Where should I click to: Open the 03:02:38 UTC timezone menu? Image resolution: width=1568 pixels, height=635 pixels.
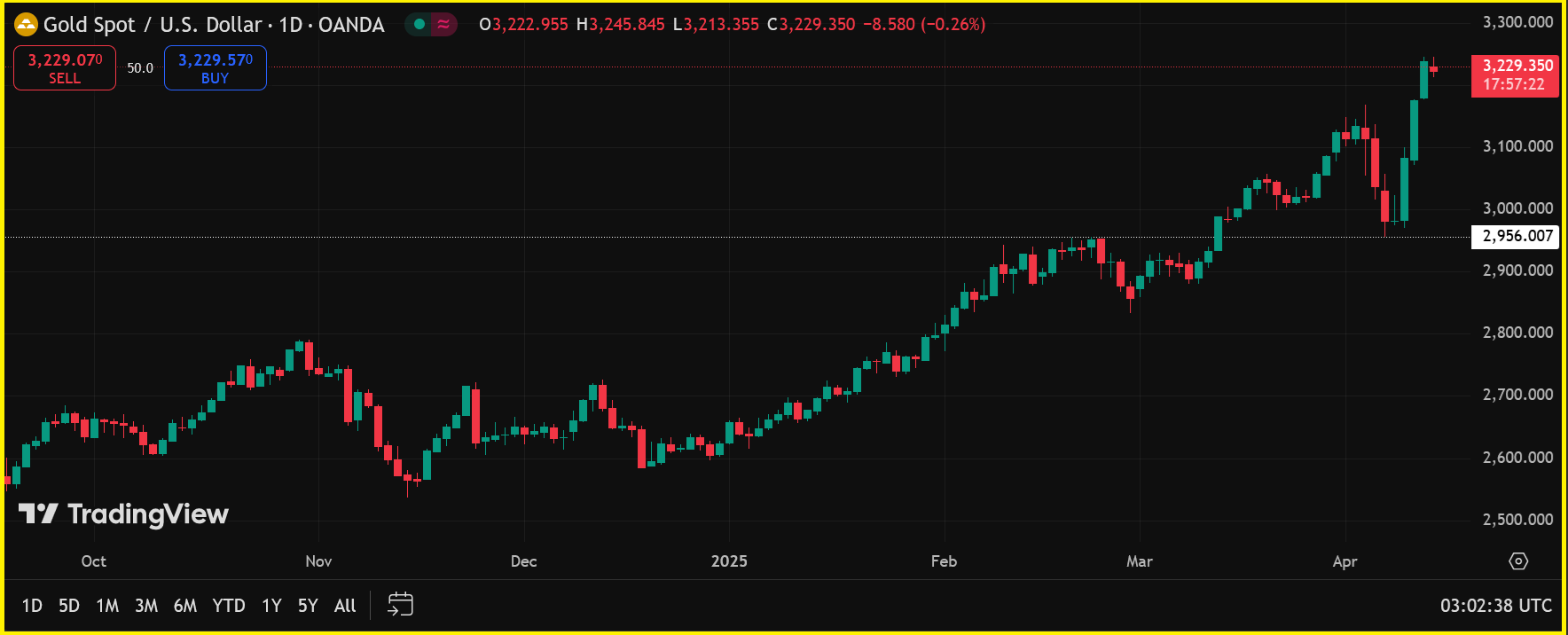pos(1495,606)
